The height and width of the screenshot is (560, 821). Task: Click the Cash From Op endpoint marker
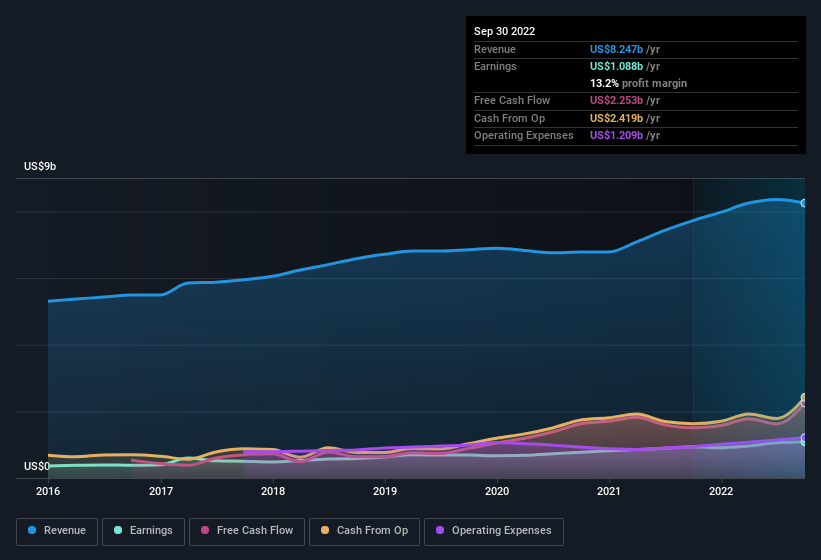[804, 397]
